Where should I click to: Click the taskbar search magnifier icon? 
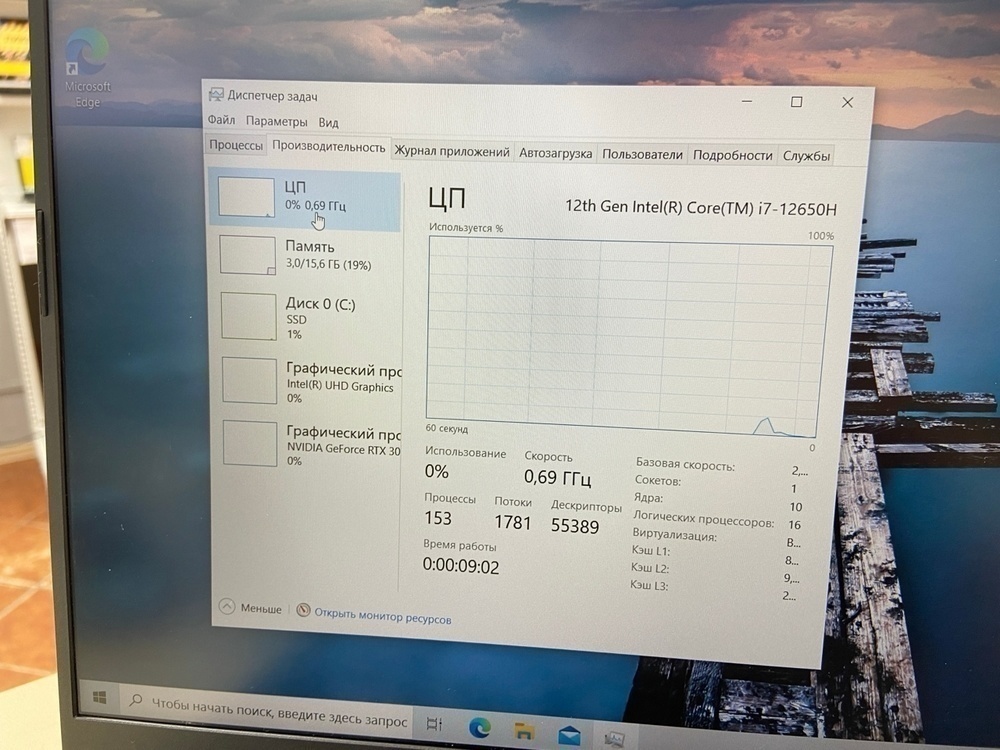(135, 700)
